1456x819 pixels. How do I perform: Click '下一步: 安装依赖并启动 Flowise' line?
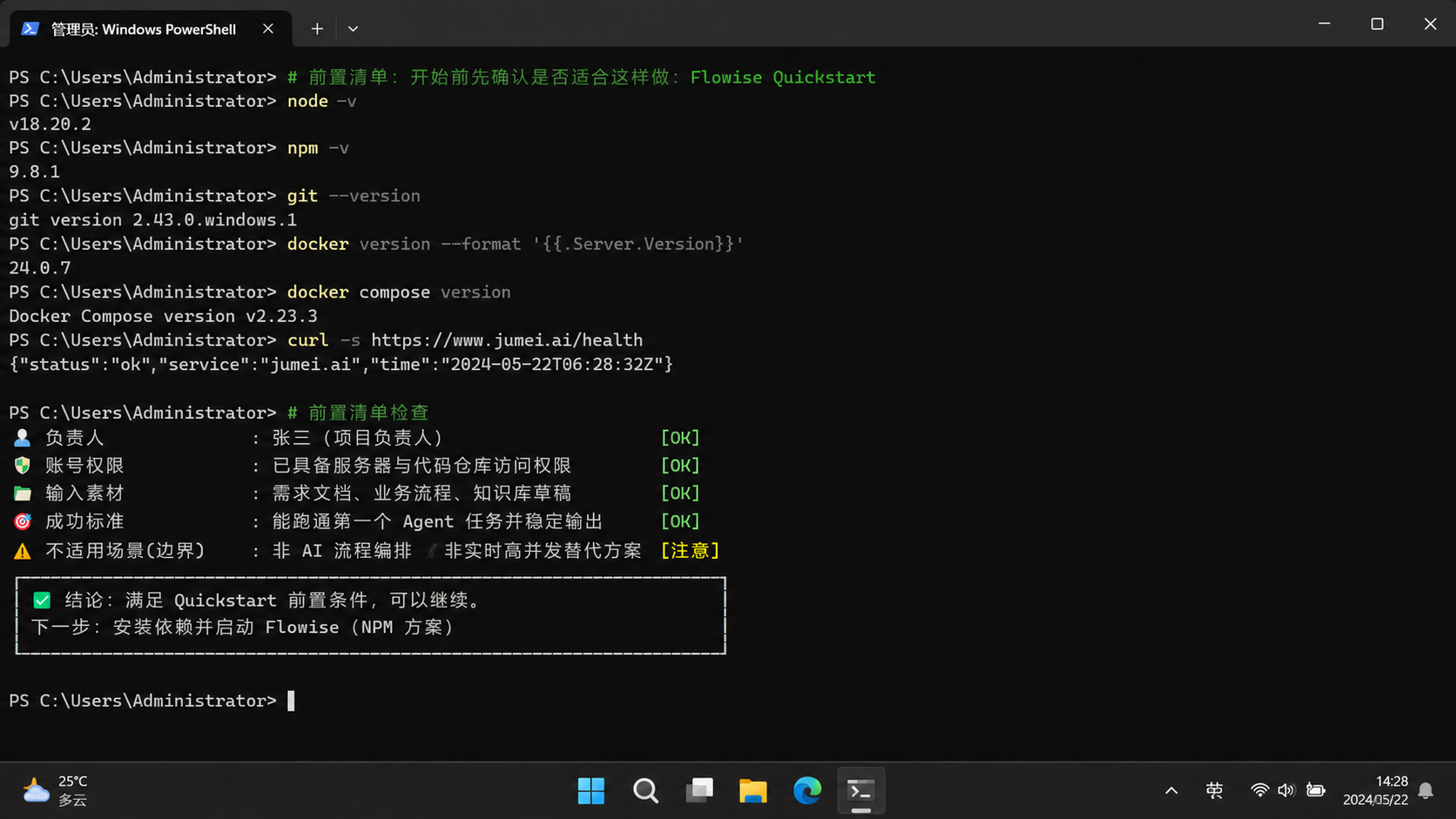click(244, 628)
